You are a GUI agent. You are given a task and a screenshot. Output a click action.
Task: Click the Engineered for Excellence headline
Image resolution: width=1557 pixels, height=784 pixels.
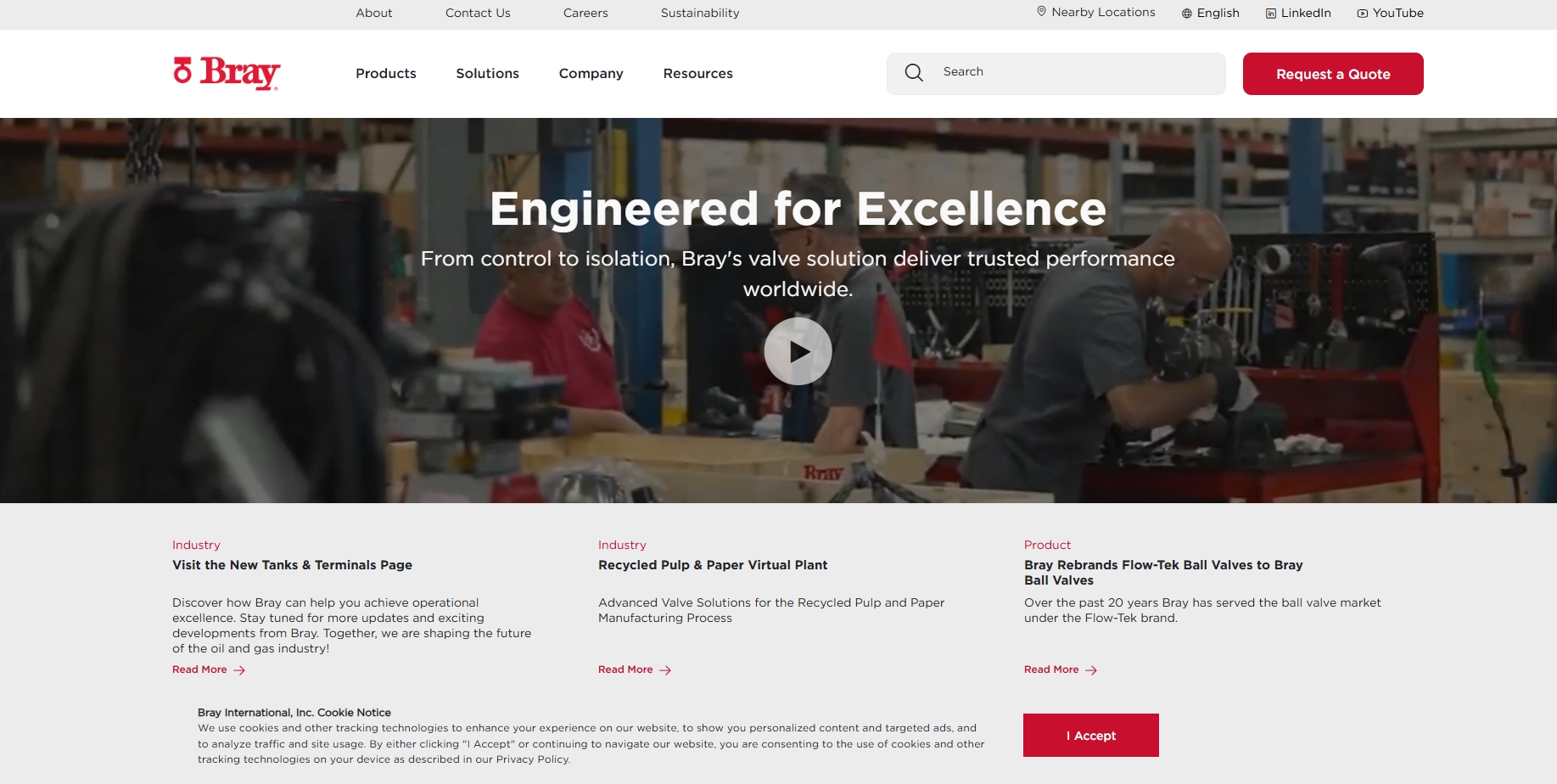pos(798,210)
